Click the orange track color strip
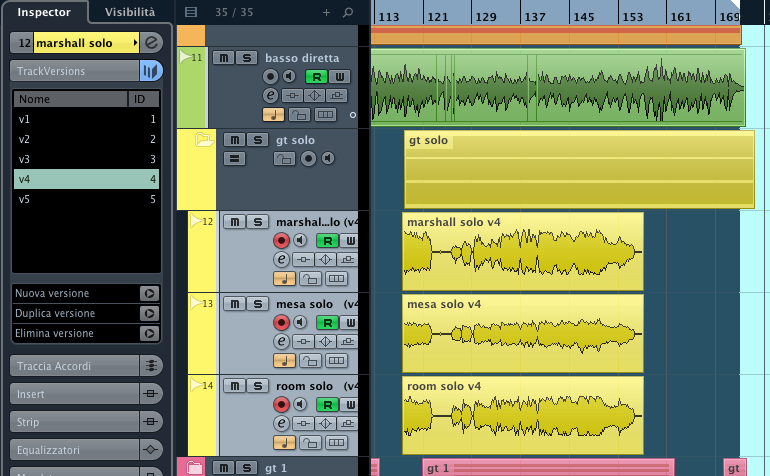 [x=191, y=36]
